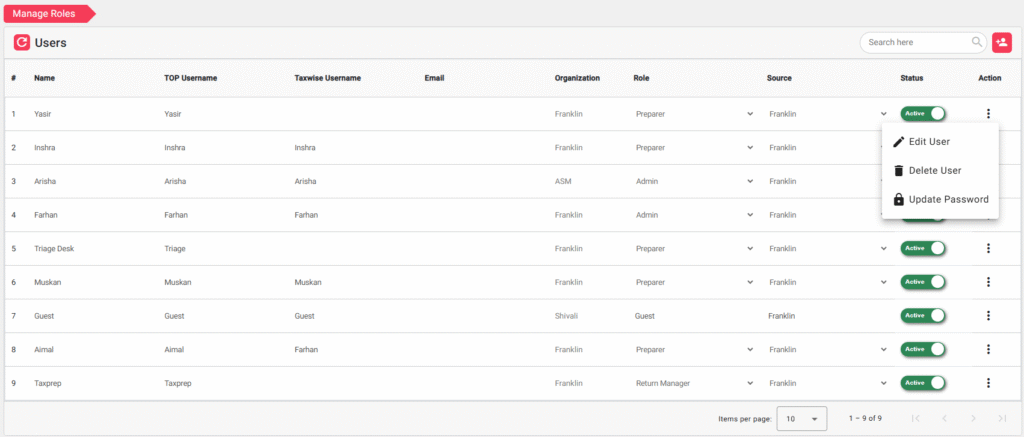Disable Active status for Guest user
Screen dimensions: 1024x437
(x=923, y=316)
